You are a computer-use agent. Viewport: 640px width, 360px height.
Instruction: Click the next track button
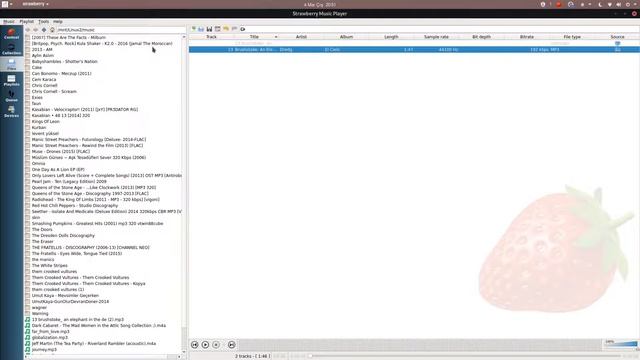(231, 345)
